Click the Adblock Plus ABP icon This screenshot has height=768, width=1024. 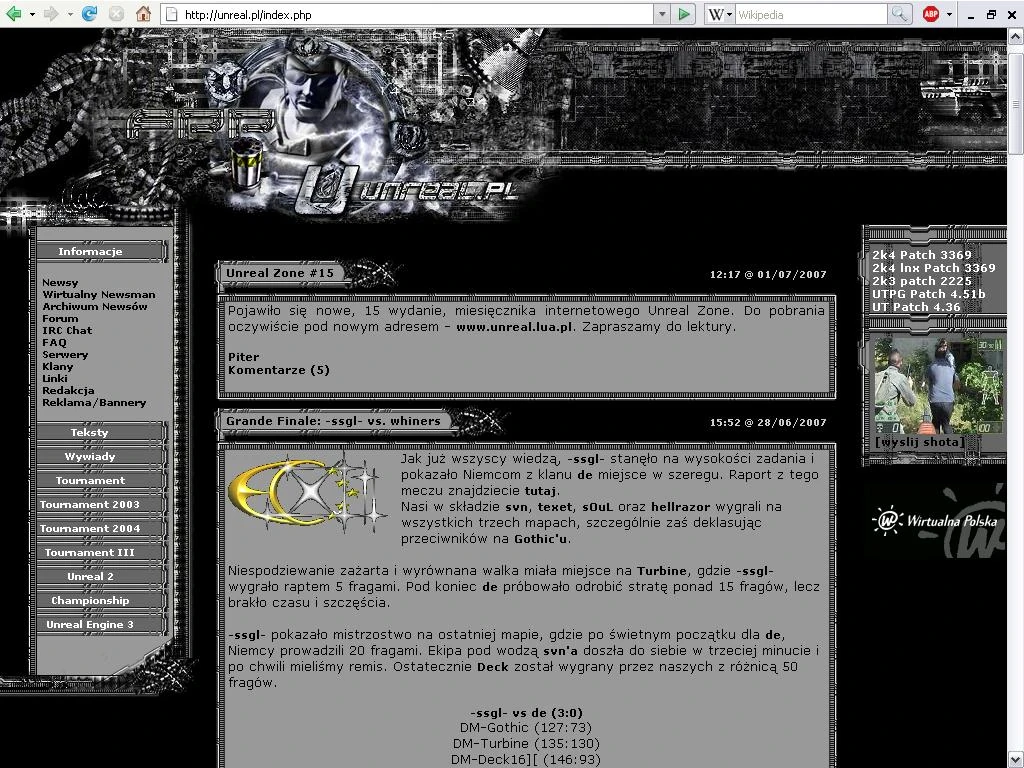pyautogui.click(x=931, y=14)
